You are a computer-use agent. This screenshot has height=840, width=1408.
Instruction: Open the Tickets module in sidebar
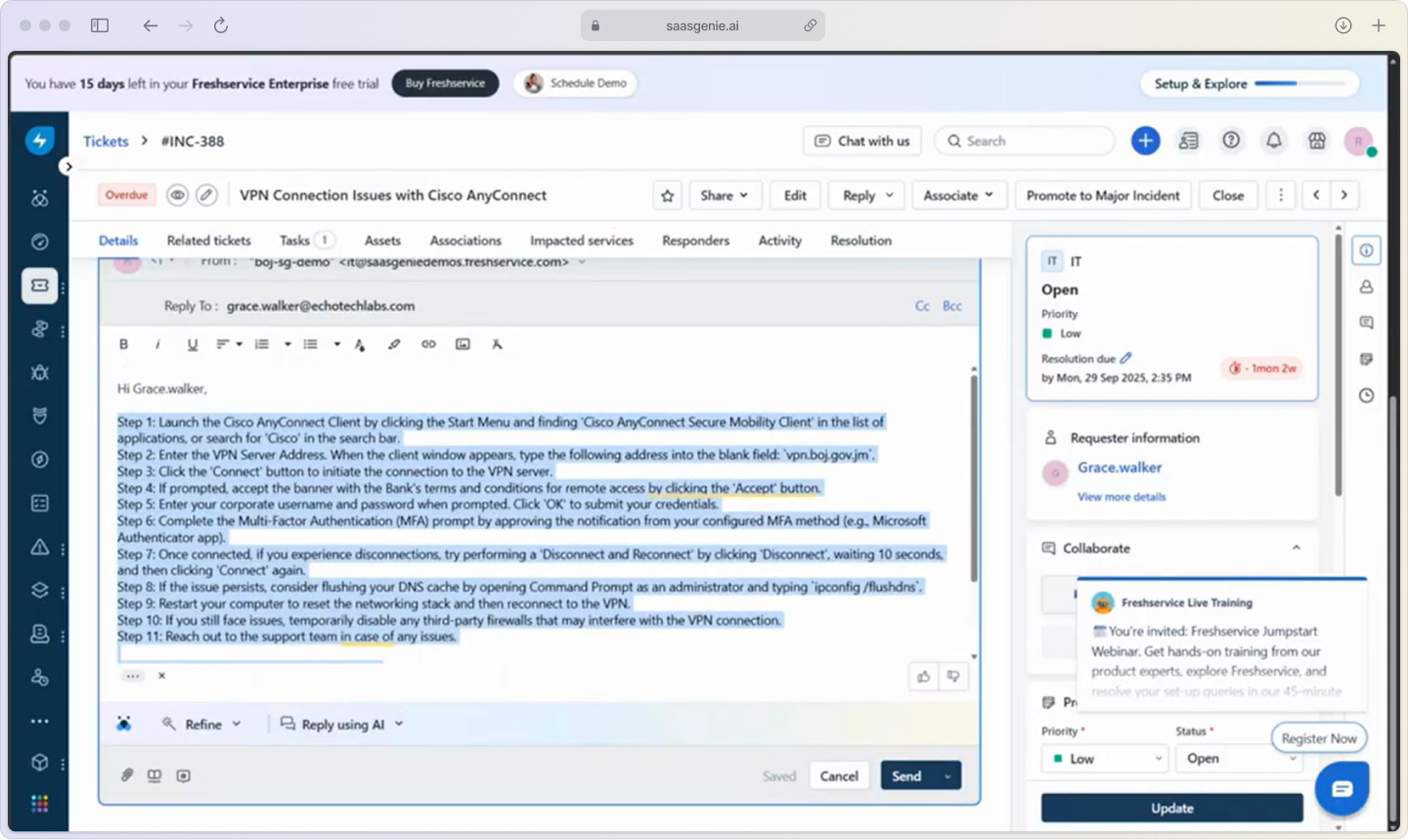(40, 286)
